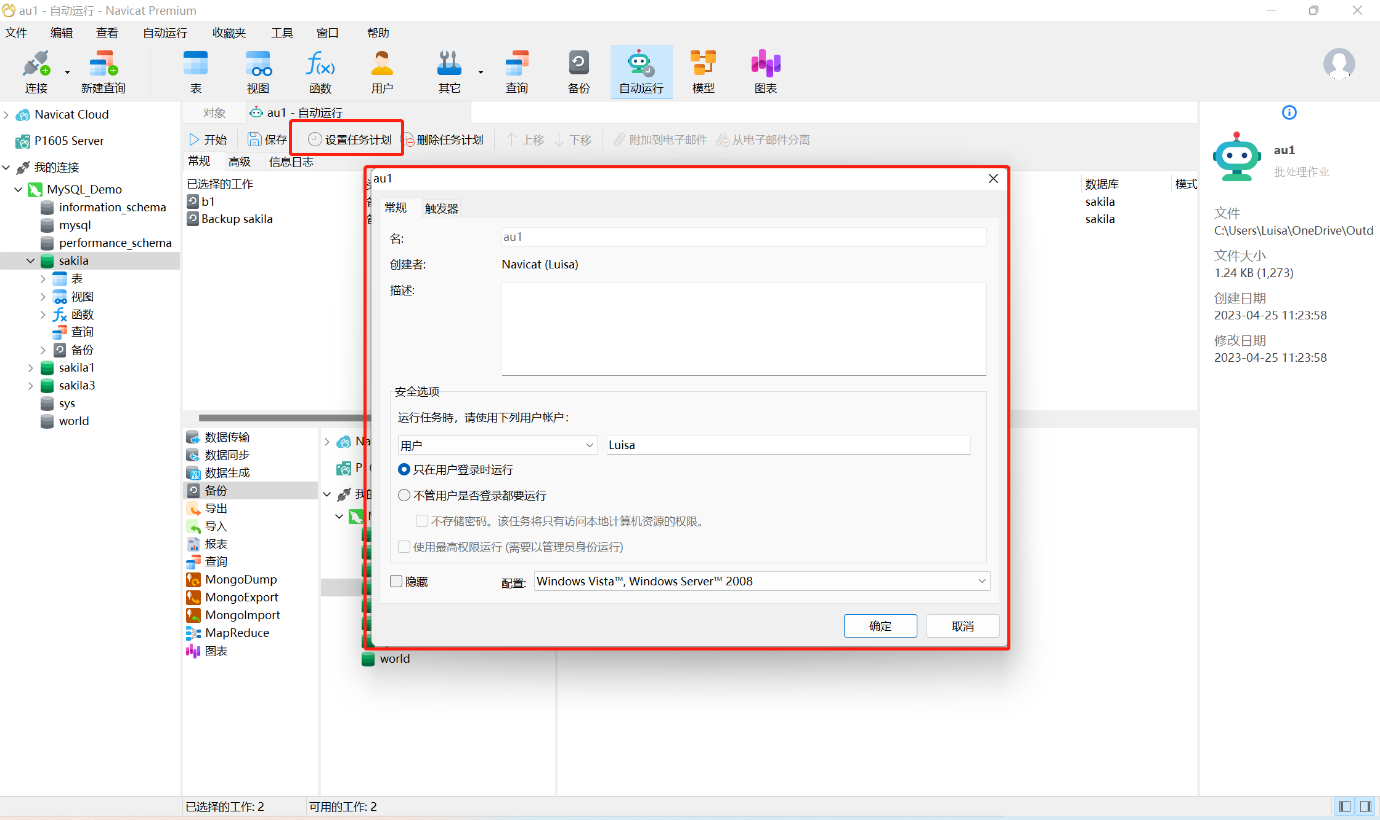Open the 用户 account type dropdown
The image size is (1380, 820).
tap(497, 445)
